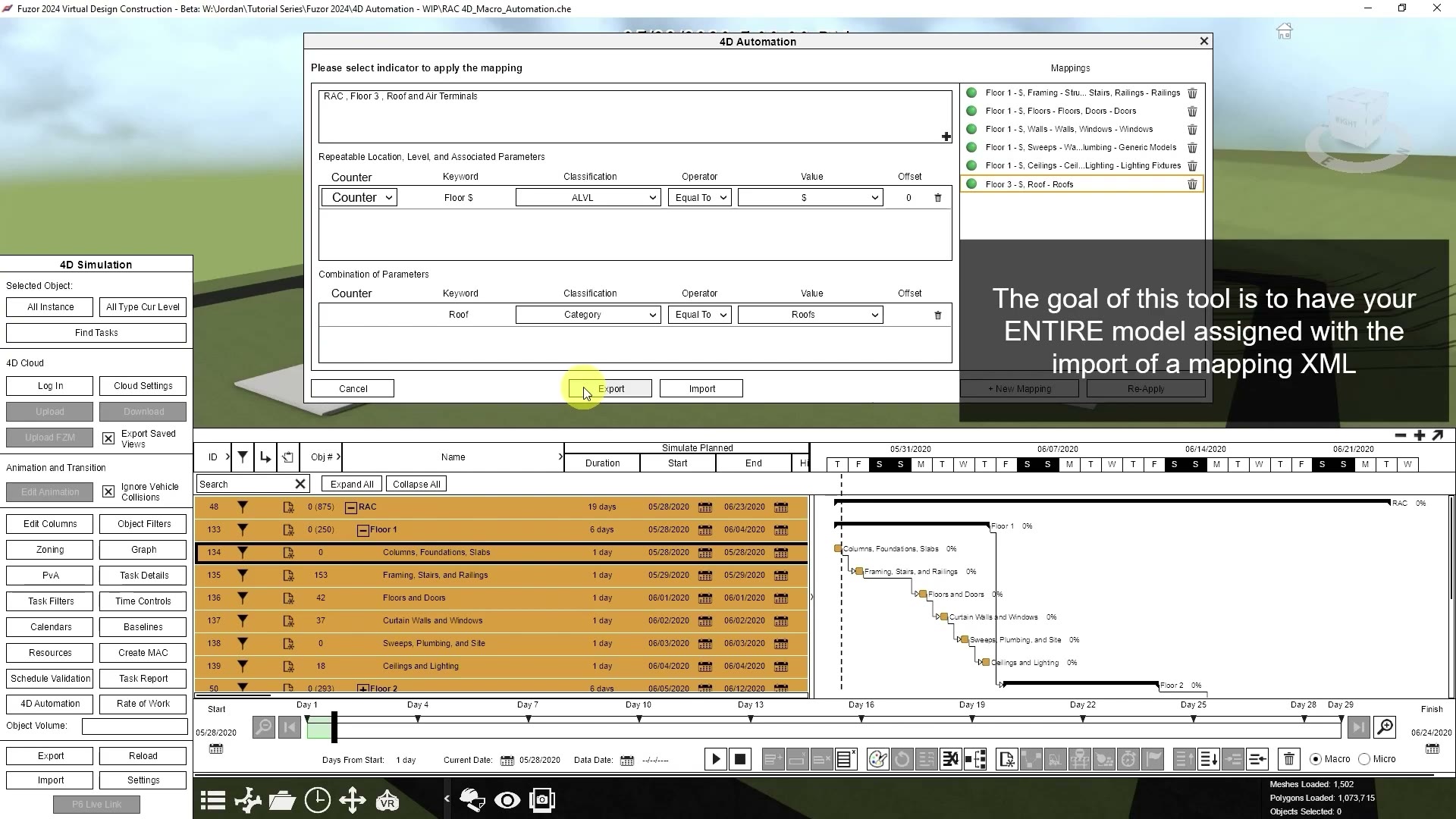Select the navigation fly mode icon
The width and height of the screenshot is (1456, 819).
click(x=248, y=800)
